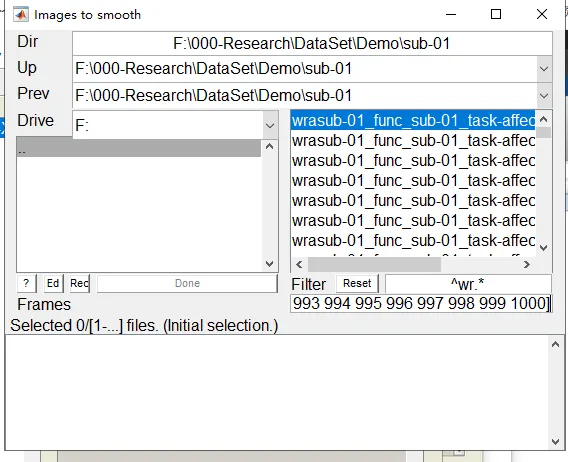This screenshot has width=568, height=462.
Task: Click the '?' help button
Action: [26, 283]
